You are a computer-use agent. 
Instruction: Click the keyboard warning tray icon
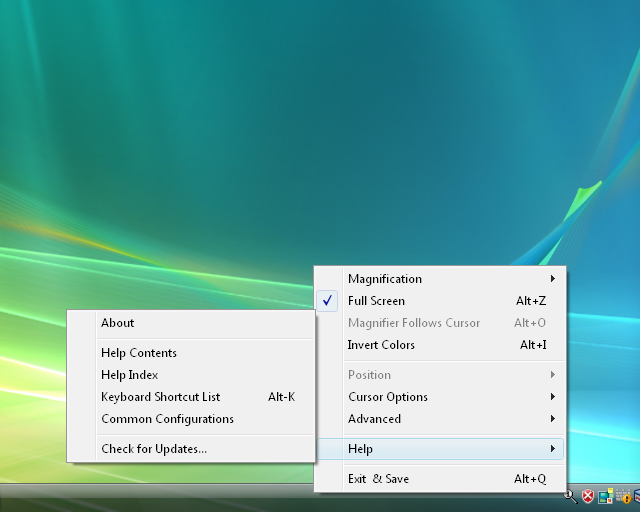tap(624, 496)
